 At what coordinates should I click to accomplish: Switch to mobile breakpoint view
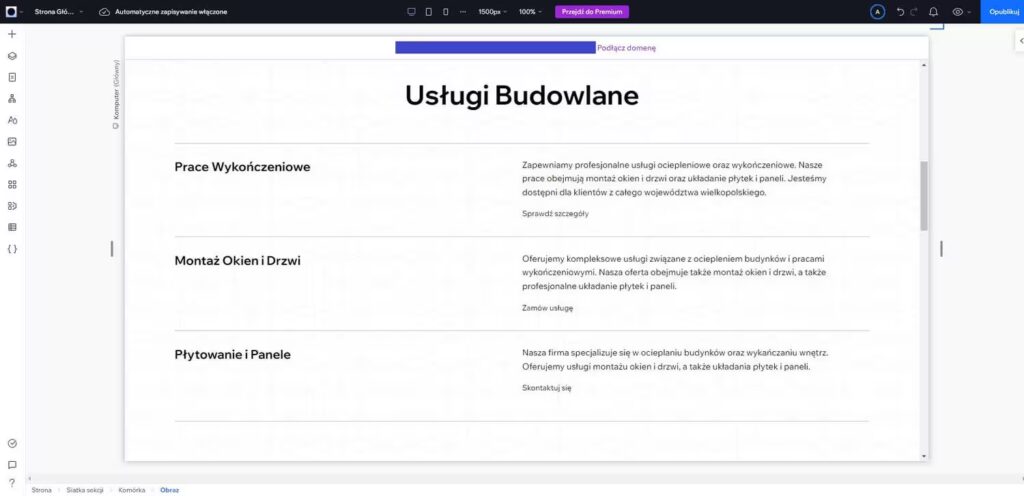click(x=445, y=12)
